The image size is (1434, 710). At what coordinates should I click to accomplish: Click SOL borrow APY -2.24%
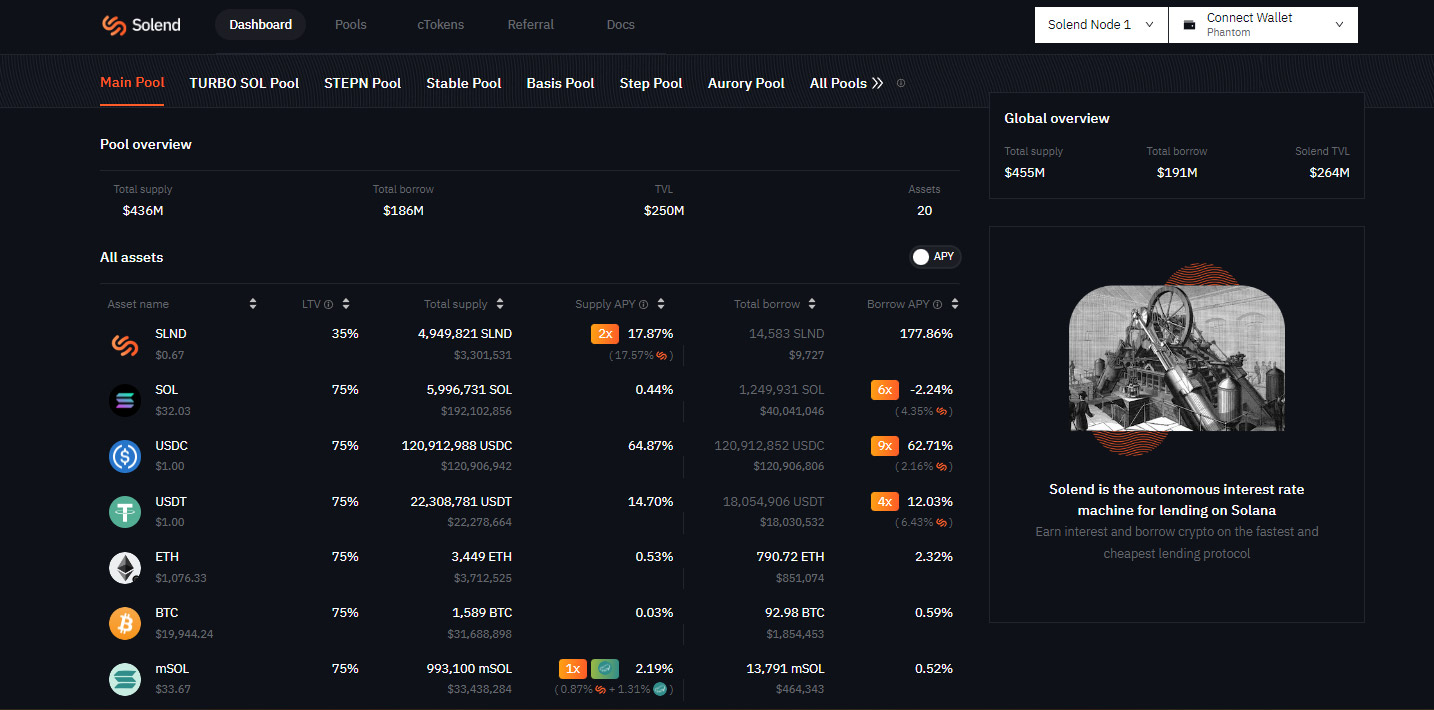932,390
